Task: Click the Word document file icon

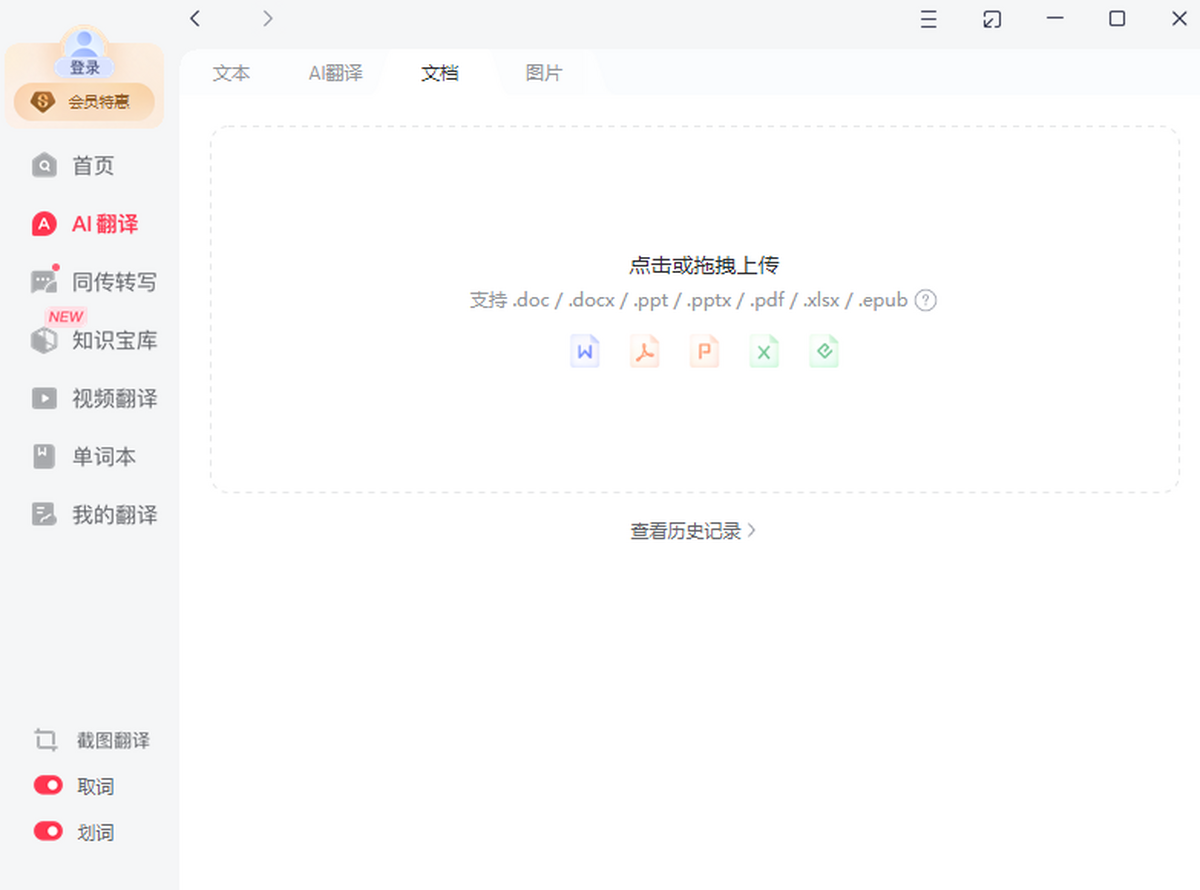Action: pos(585,351)
